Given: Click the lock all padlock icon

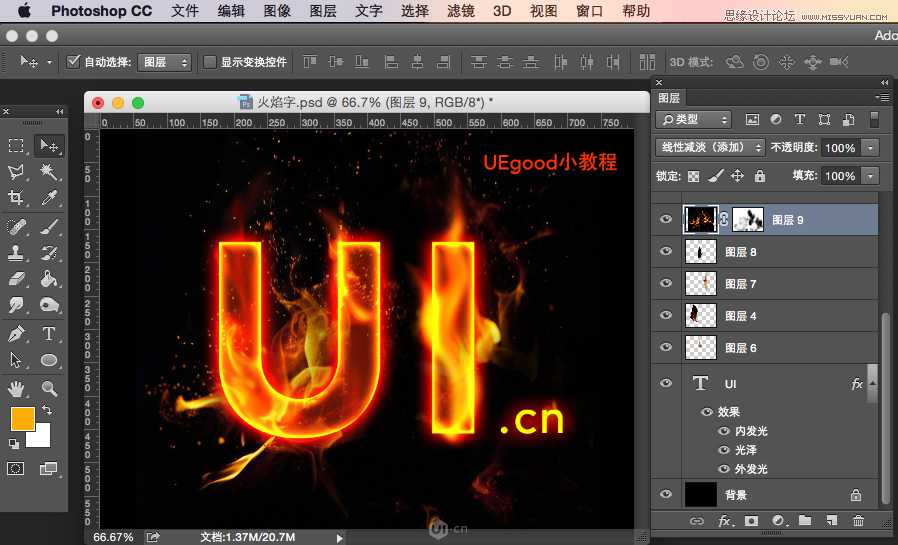Looking at the screenshot, I should click(x=760, y=176).
